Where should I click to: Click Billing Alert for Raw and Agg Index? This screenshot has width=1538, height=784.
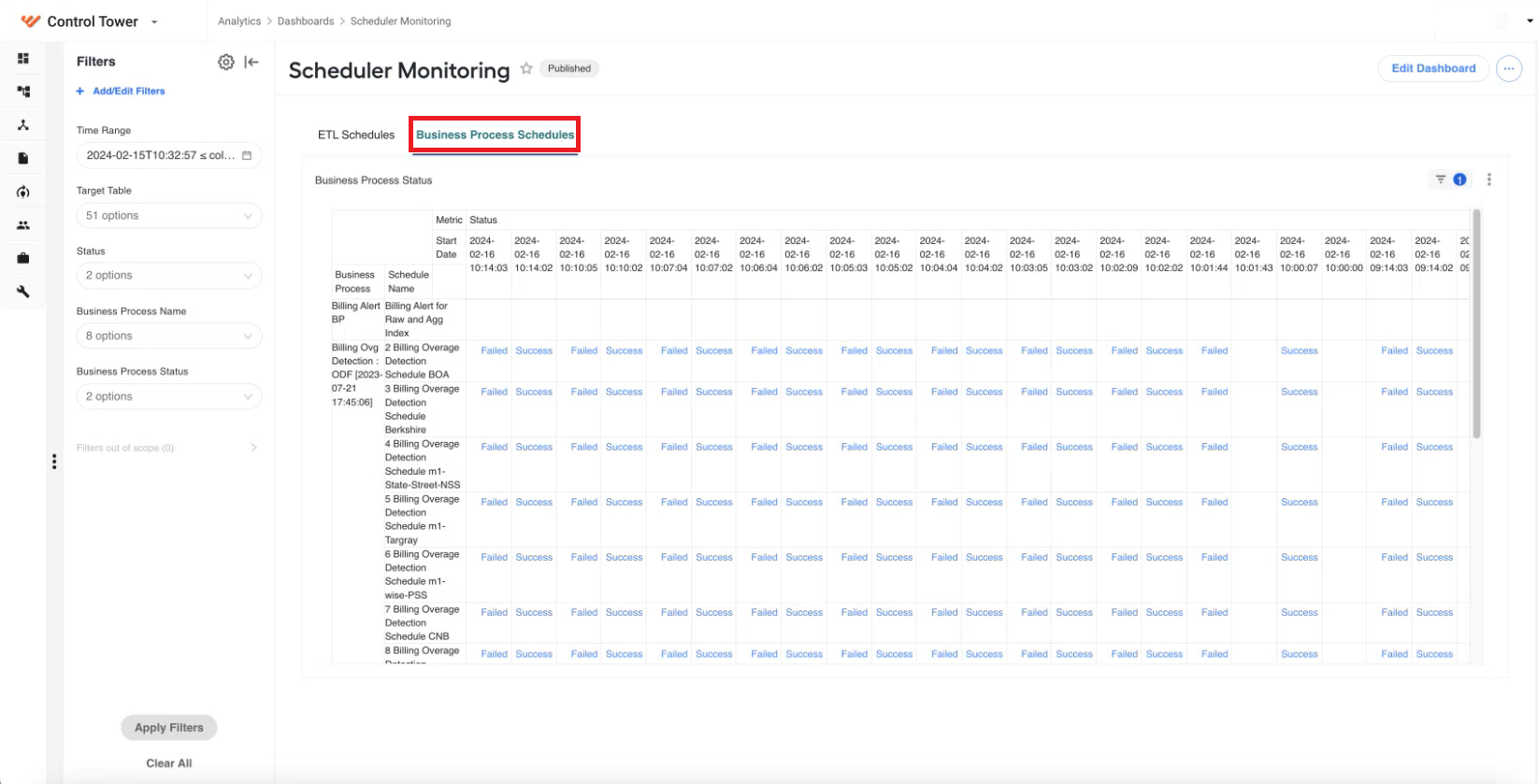point(417,320)
